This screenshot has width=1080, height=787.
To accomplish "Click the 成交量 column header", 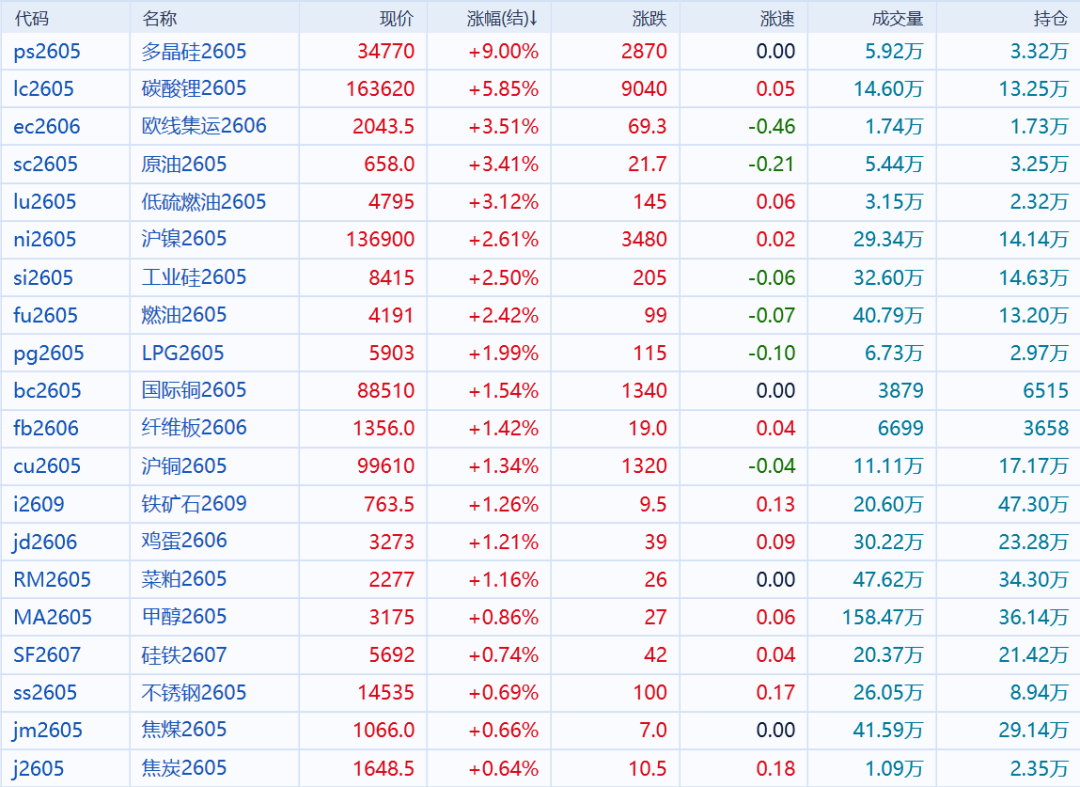I will (x=897, y=18).
